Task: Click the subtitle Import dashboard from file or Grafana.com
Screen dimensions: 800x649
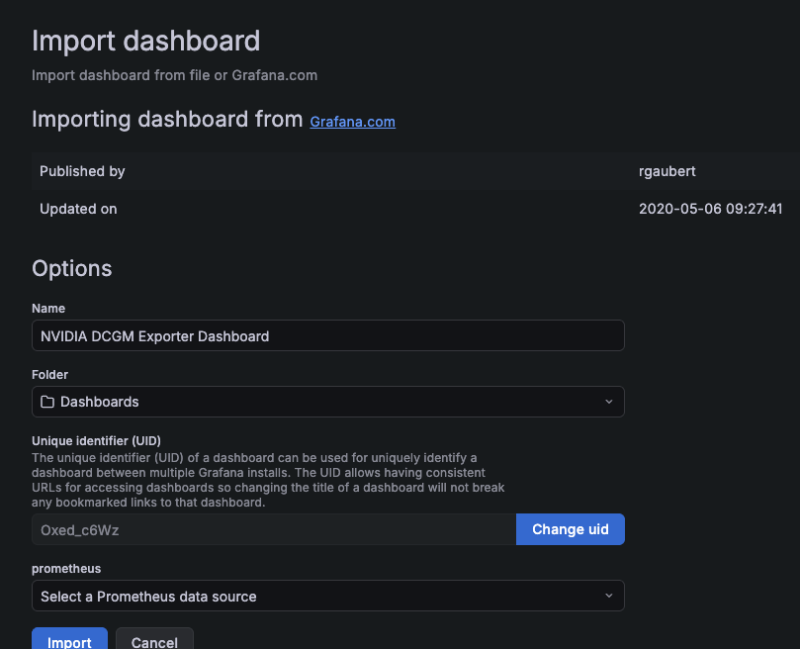Action: click(x=174, y=76)
